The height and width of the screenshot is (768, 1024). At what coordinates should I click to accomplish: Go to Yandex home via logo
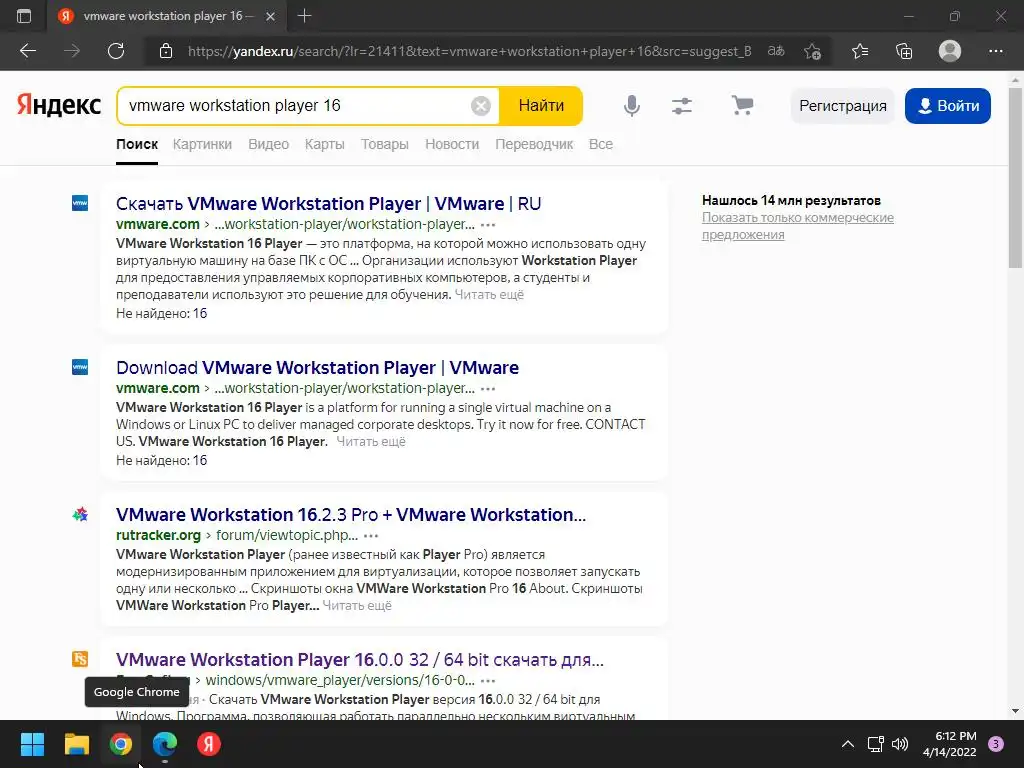click(x=59, y=104)
